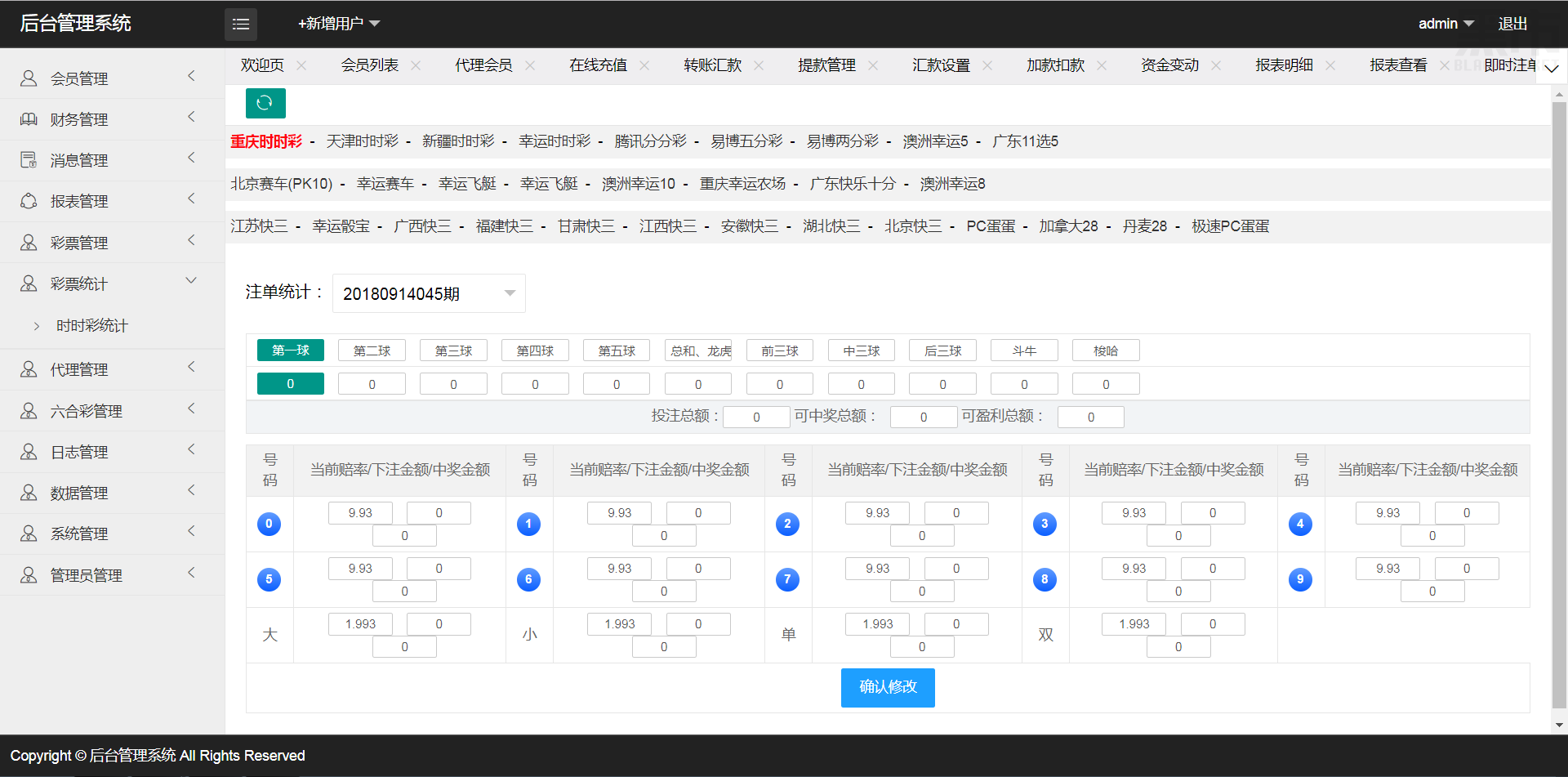Close the 会员列表 tab
1568x777 pixels.
(x=416, y=65)
